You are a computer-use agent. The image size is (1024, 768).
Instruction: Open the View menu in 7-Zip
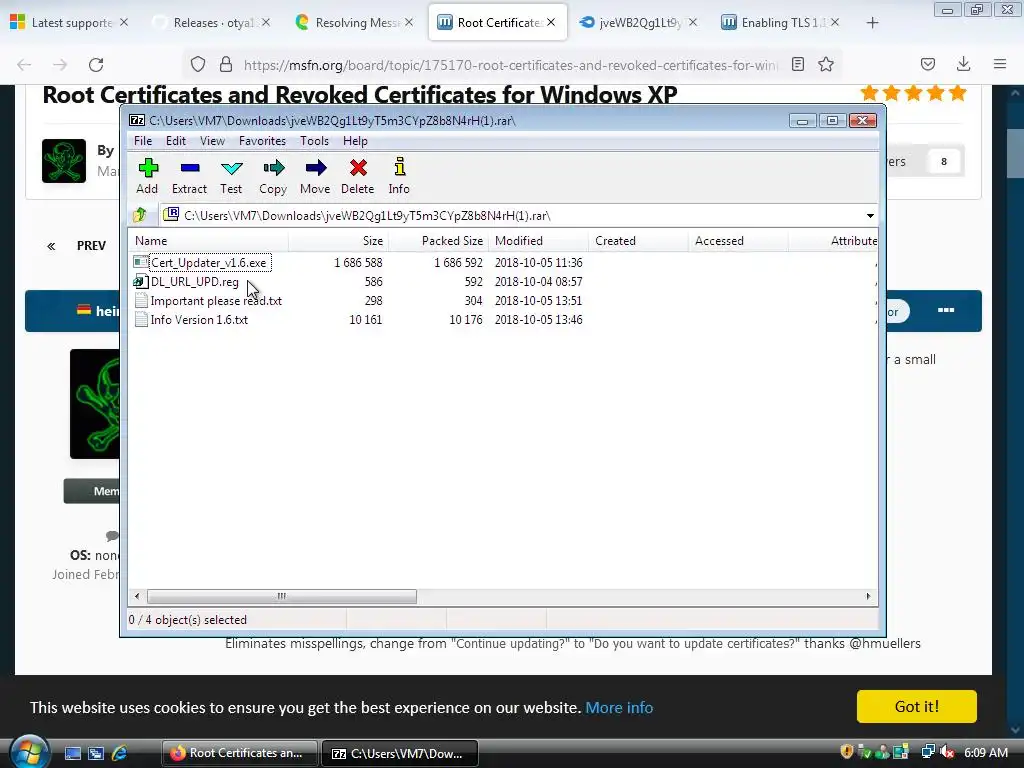pos(212,140)
